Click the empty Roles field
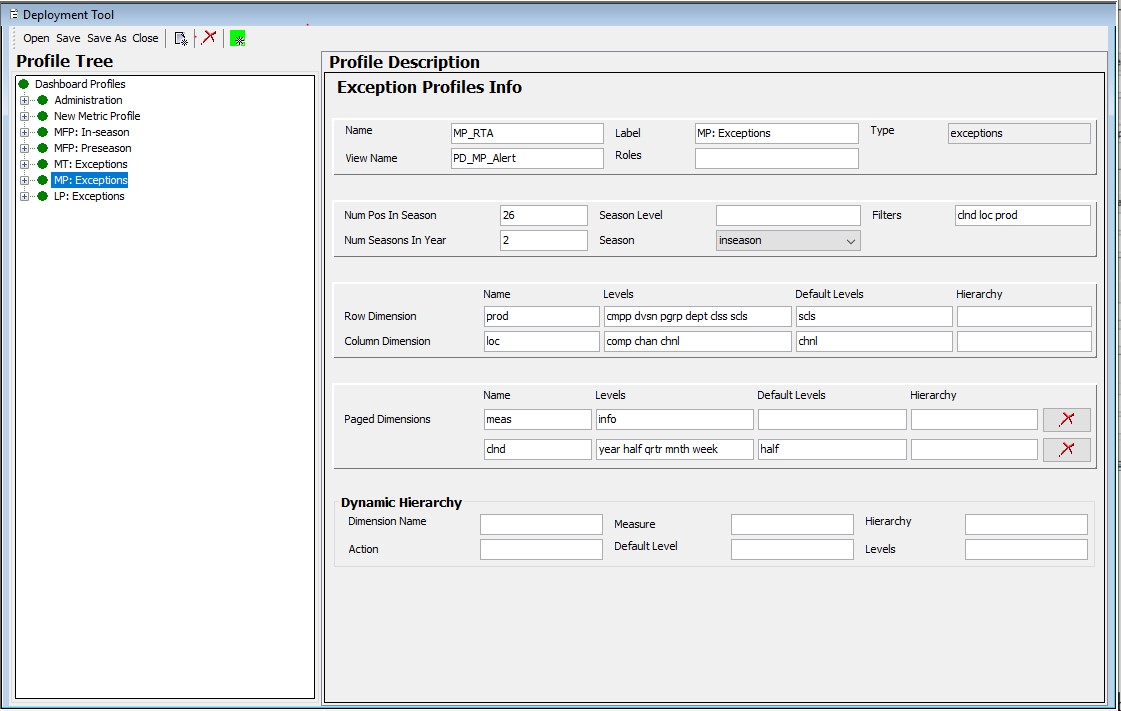 776,158
